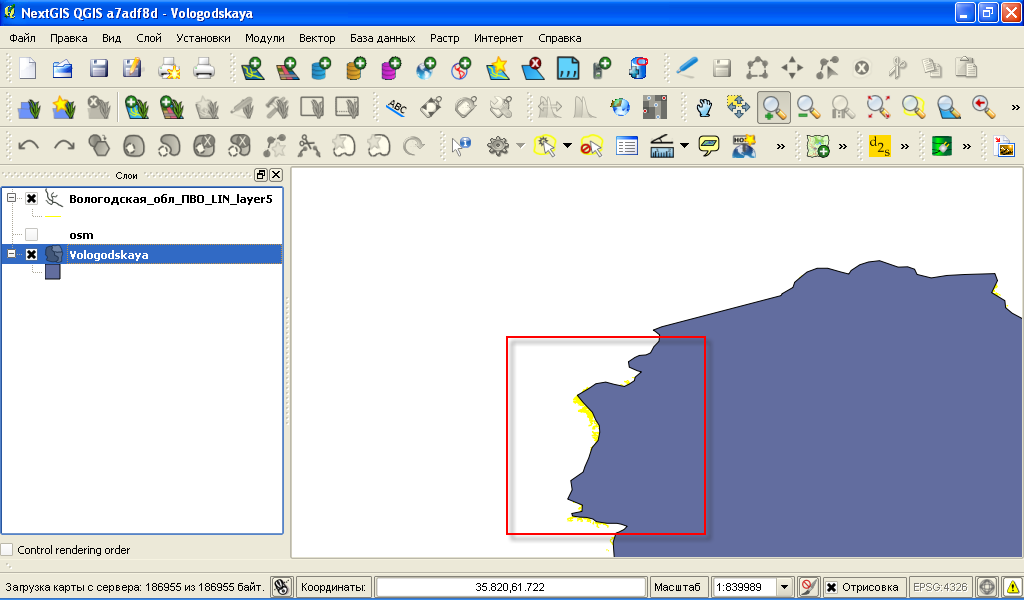This screenshot has height=600, width=1024.
Task: Open the Растр menu
Action: 444,38
